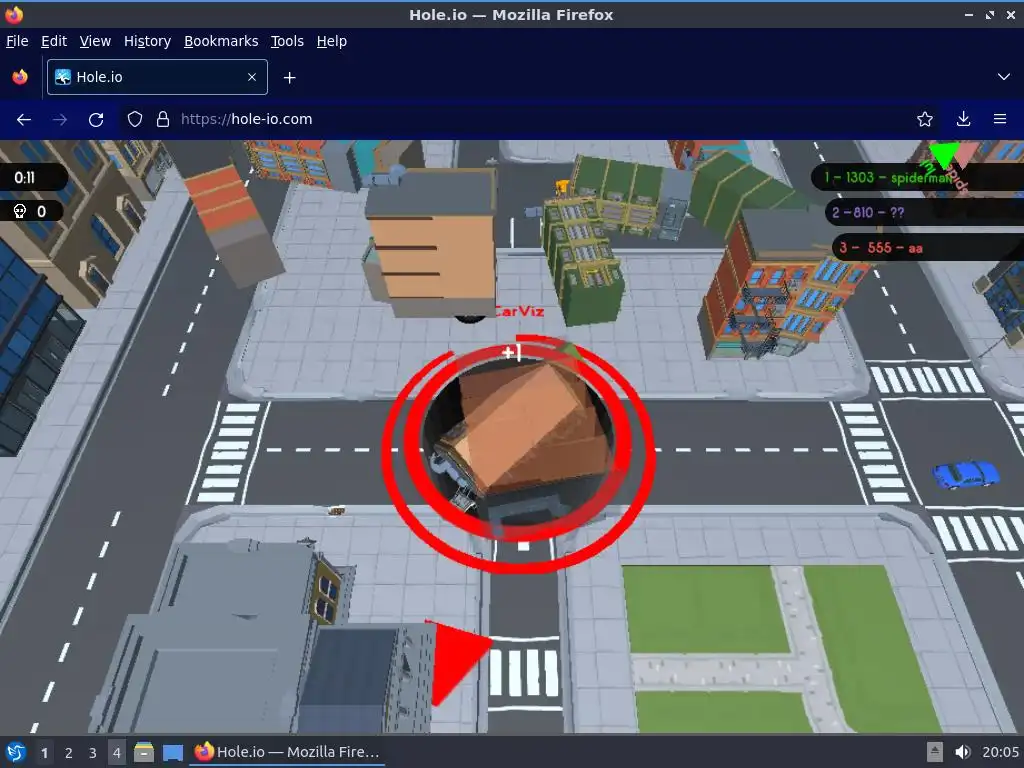Open the View menu
The height and width of the screenshot is (768, 1024).
pos(95,41)
